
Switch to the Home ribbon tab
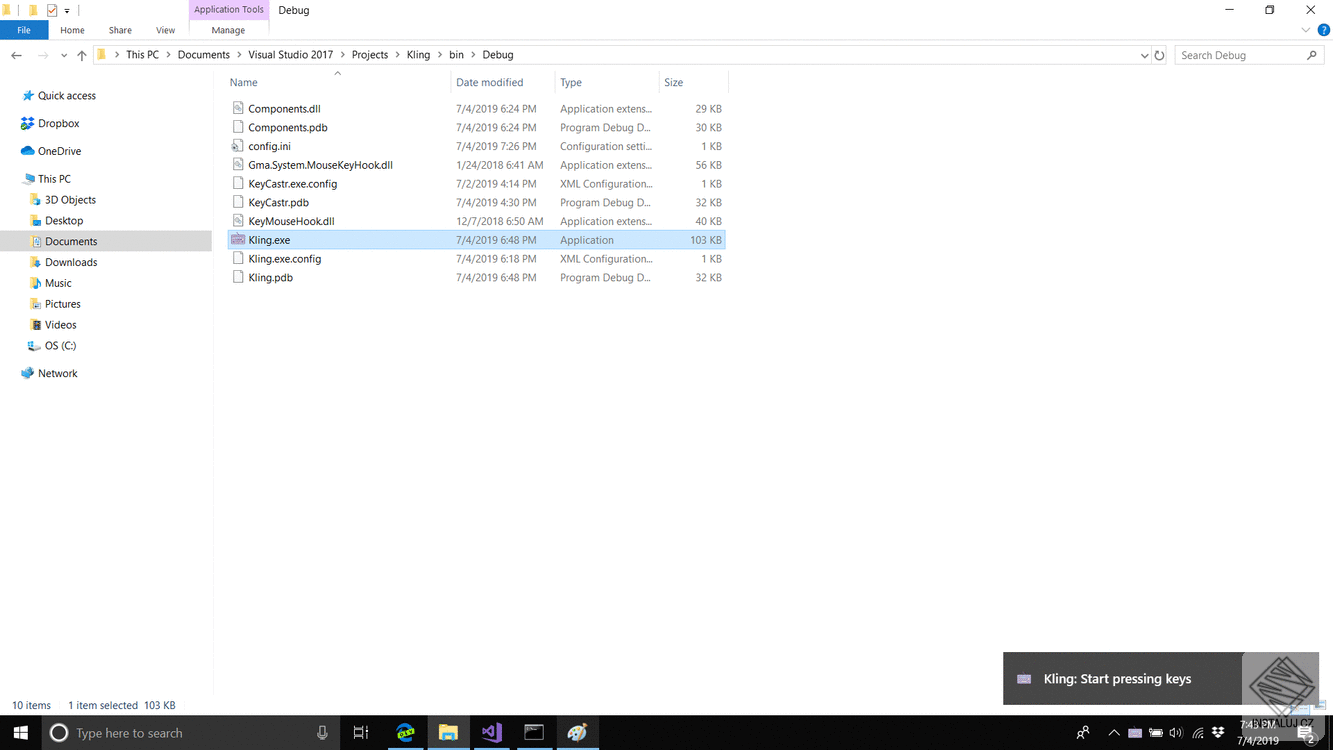72,30
